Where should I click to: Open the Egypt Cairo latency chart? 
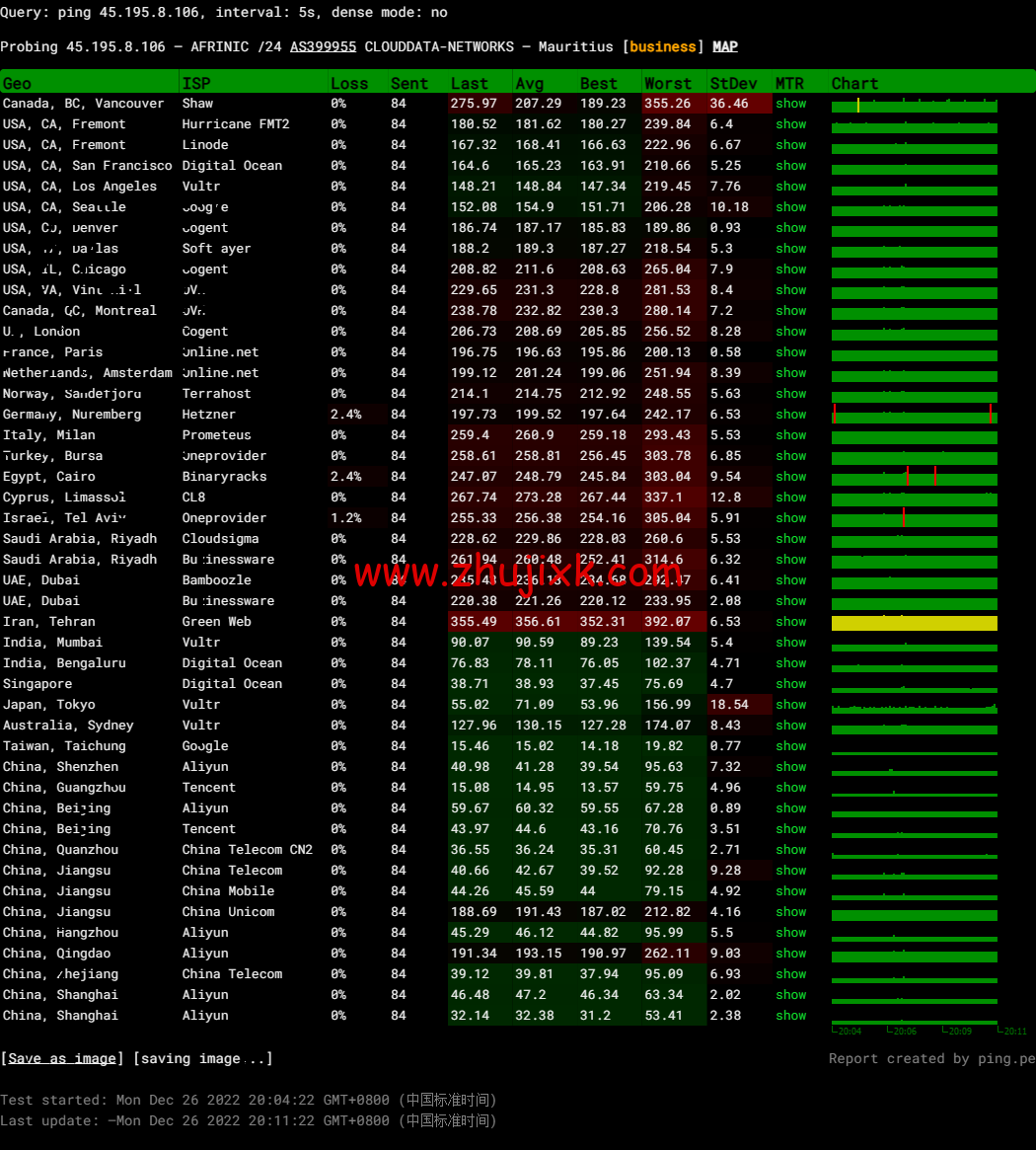tap(914, 478)
